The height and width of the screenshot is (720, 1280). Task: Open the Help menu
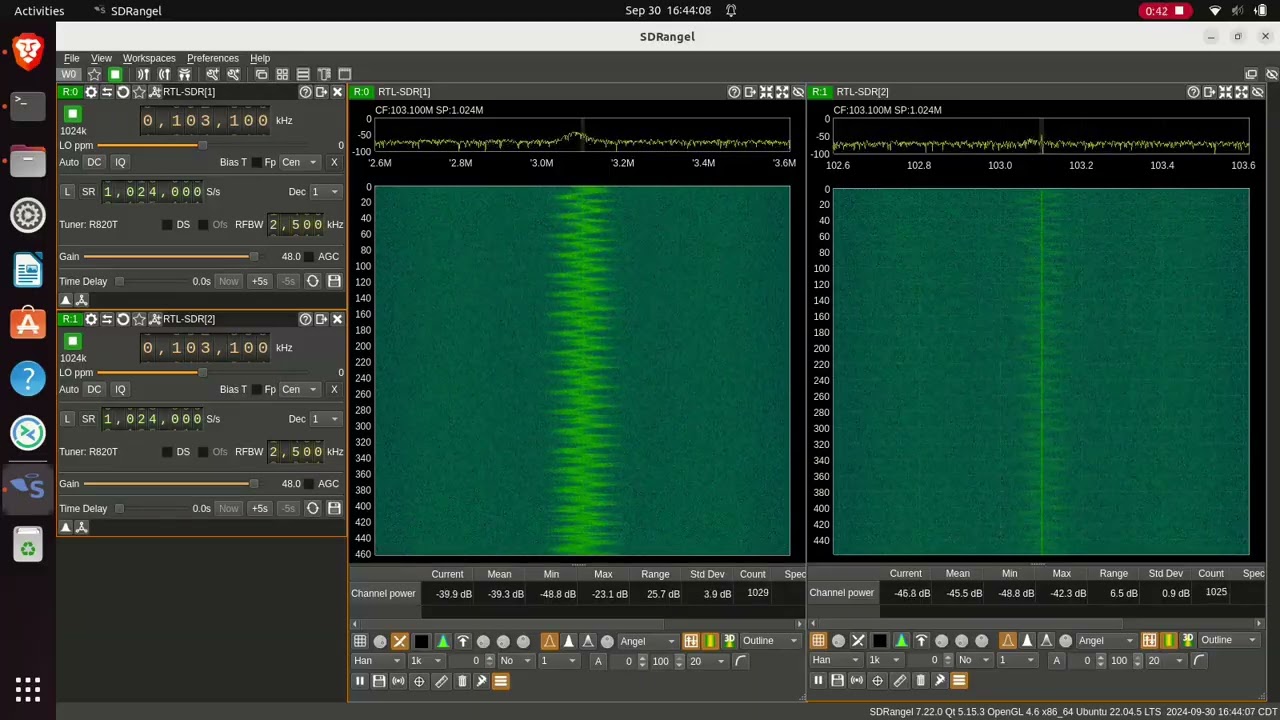coord(260,58)
